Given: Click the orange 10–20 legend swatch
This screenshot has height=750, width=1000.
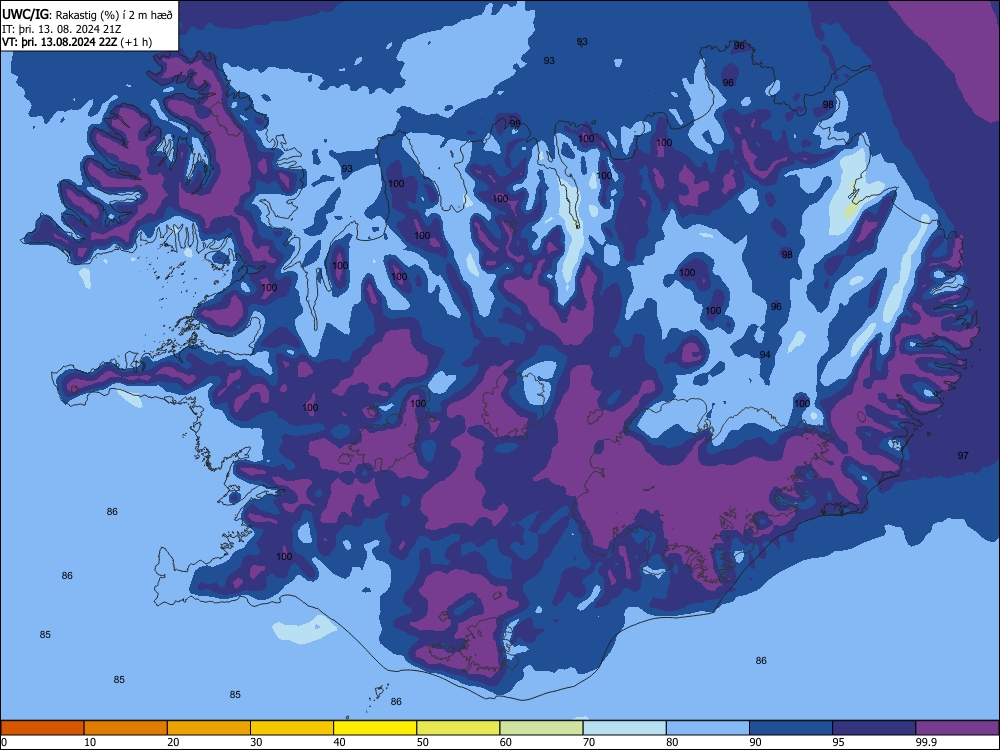Looking at the screenshot, I should [126, 728].
